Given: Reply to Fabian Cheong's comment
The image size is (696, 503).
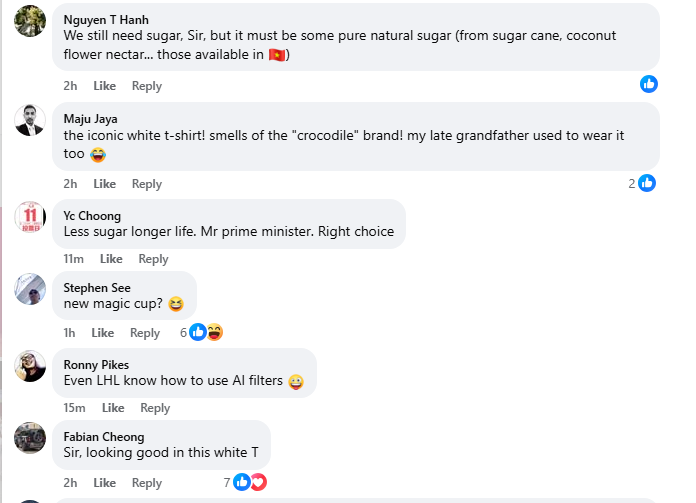Looking at the screenshot, I should (x=147, y=483).
